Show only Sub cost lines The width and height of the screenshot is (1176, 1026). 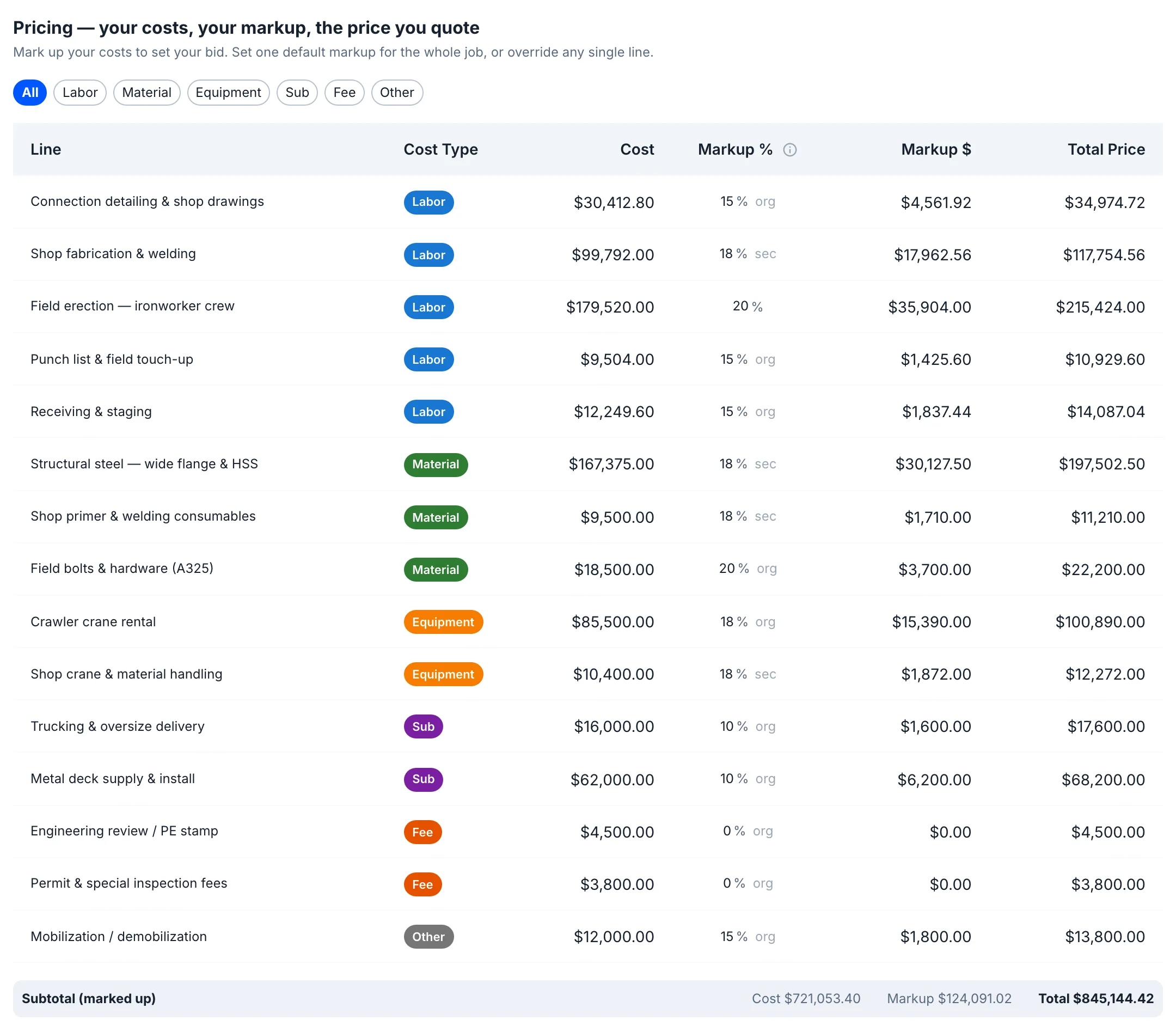297,93
